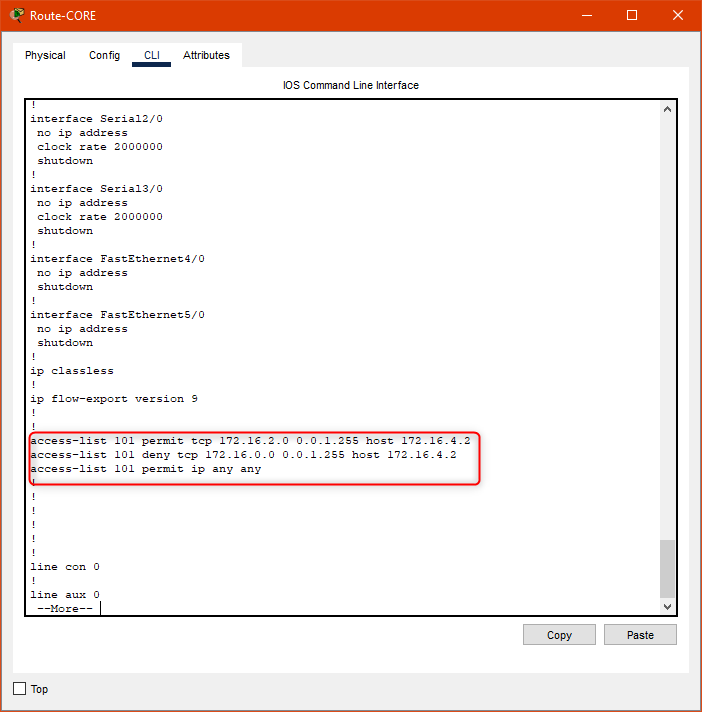Click the 'ip classless' line
702x712 pixels.
[72, 371]
